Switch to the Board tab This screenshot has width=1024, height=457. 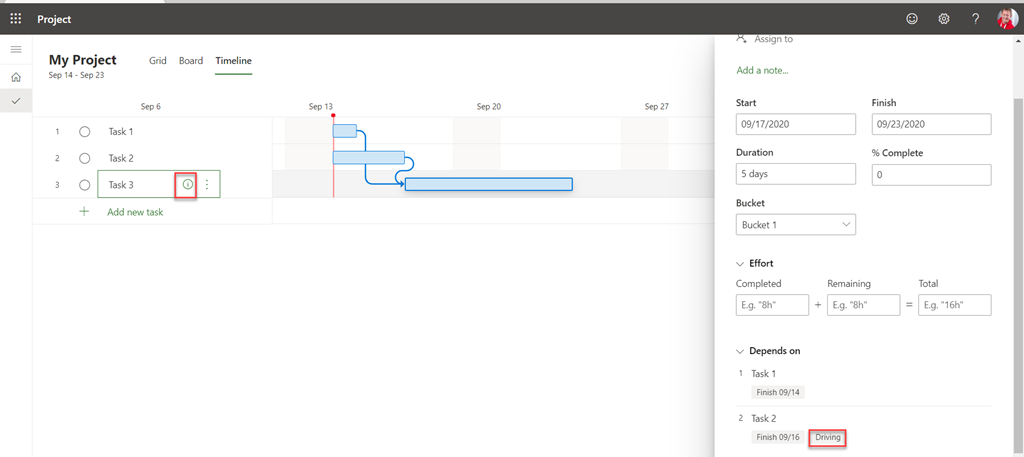tap(191, 61)
